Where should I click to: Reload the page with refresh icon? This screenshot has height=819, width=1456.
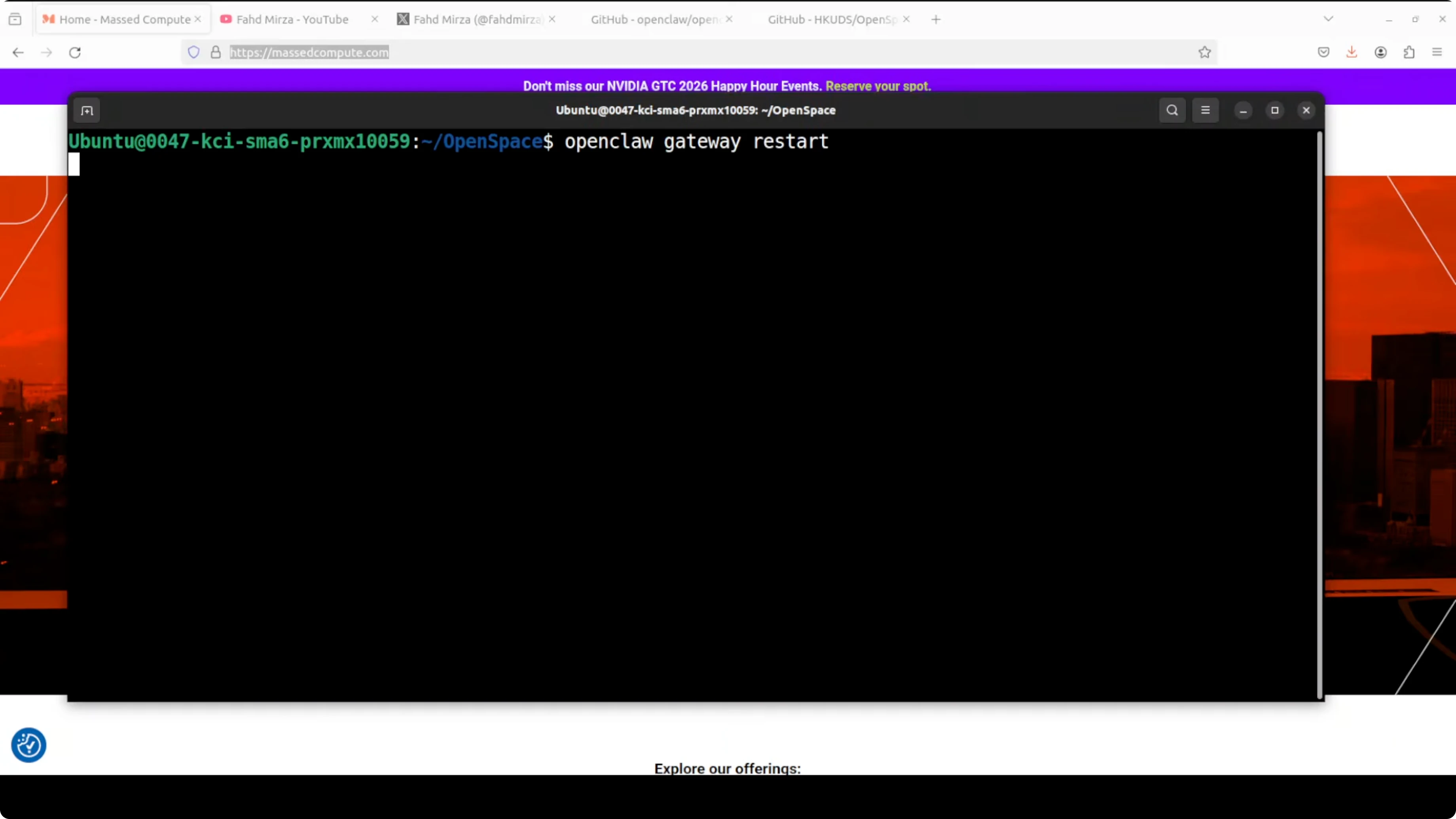(x=75, y=53)
